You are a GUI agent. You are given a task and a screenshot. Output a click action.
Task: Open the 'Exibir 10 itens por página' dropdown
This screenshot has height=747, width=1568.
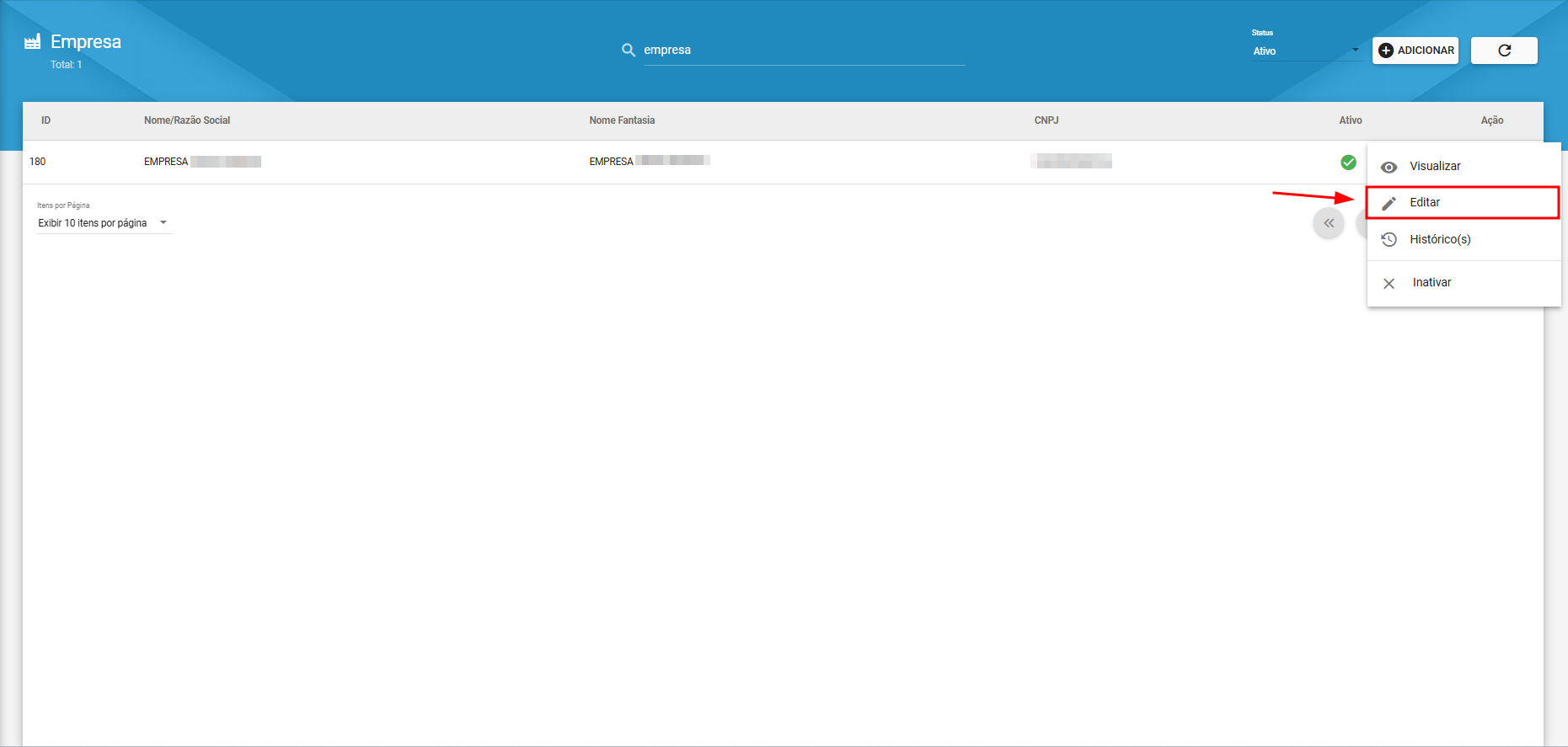(104, 223)
